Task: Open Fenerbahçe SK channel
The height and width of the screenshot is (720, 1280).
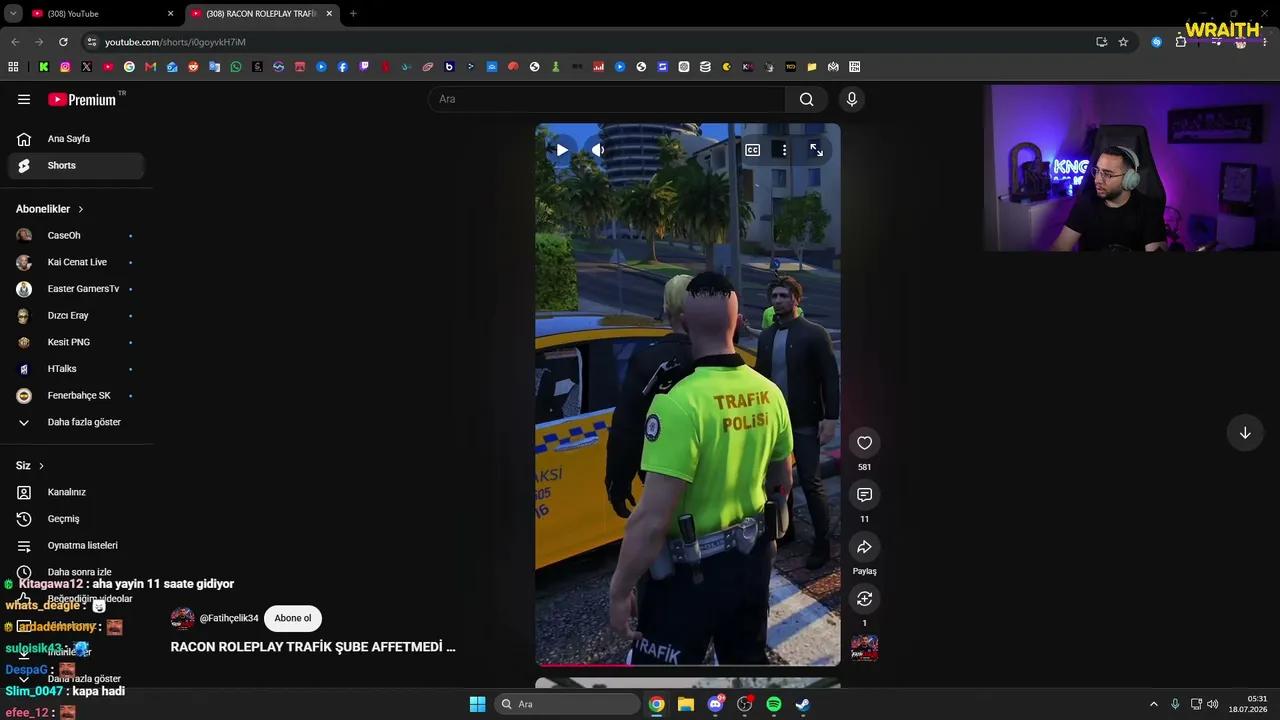Action: pos(76,396)
